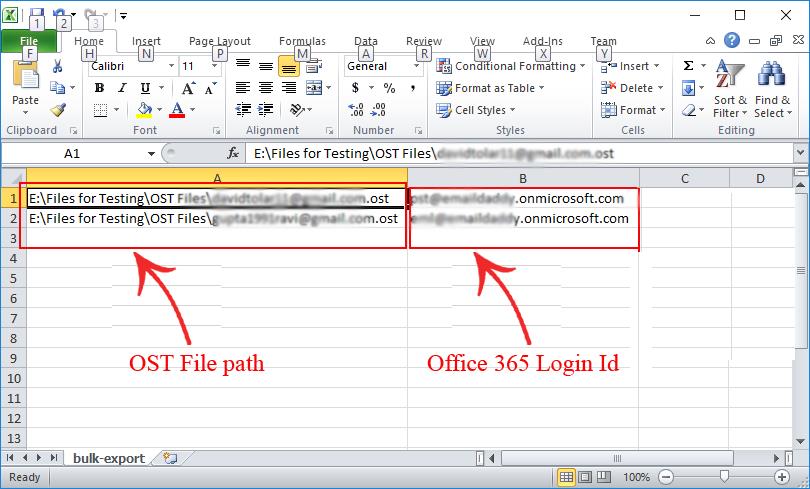Open the File tab
This screenshot has width=810, height=489.
(x=29, y=41)
